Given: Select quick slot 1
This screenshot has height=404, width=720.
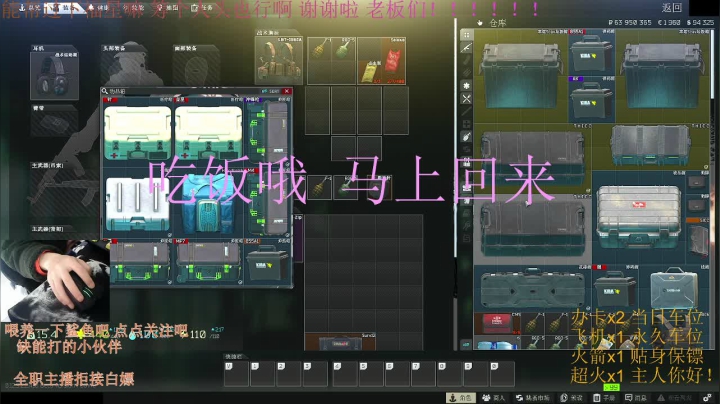Looking at the screenshot, I should [263, 374].
